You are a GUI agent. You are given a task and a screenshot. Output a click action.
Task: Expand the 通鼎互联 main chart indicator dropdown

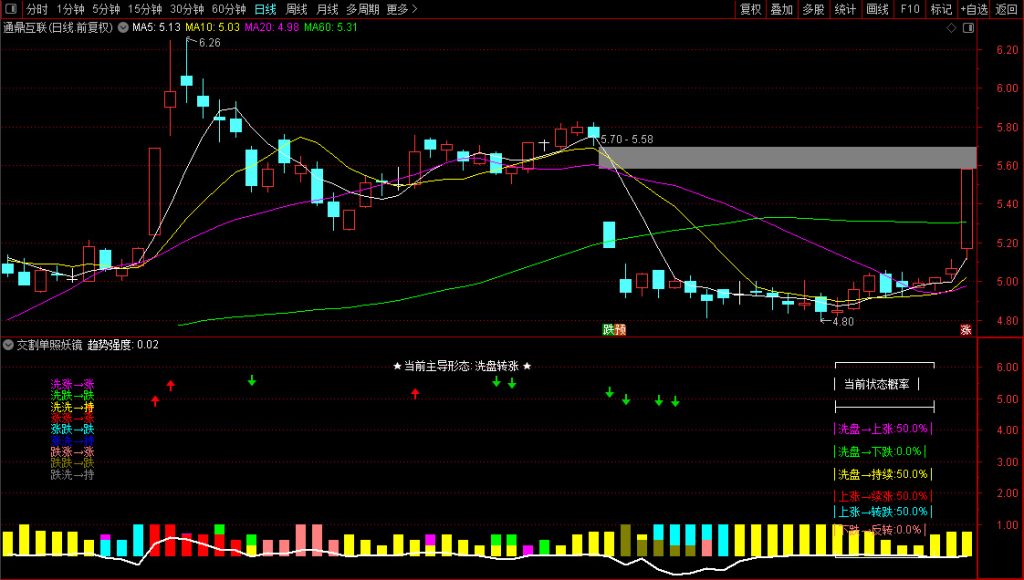[123, 28]
